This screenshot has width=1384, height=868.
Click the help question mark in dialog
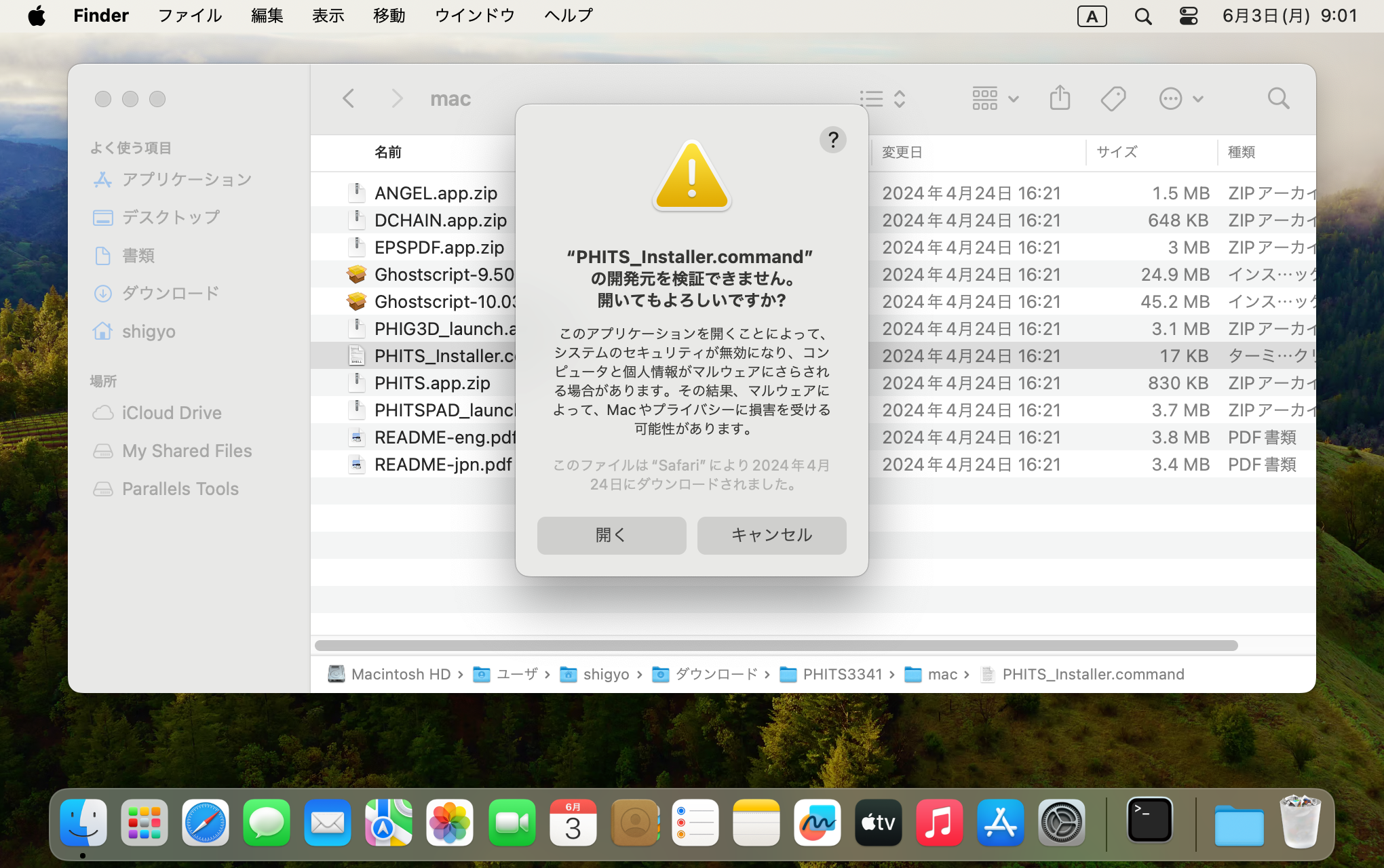tap(832, 140)
